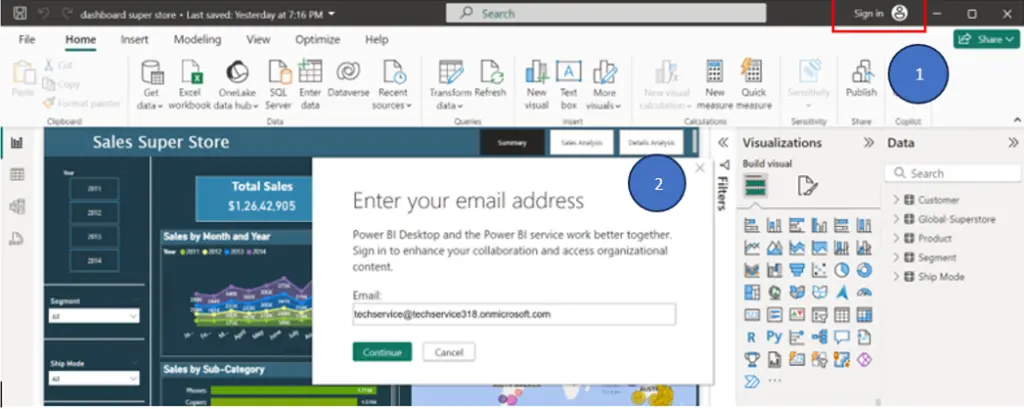Viewport: 1024px width, 409px height.
Task: Switch to Table view in left sidebar
Action: 17,174
